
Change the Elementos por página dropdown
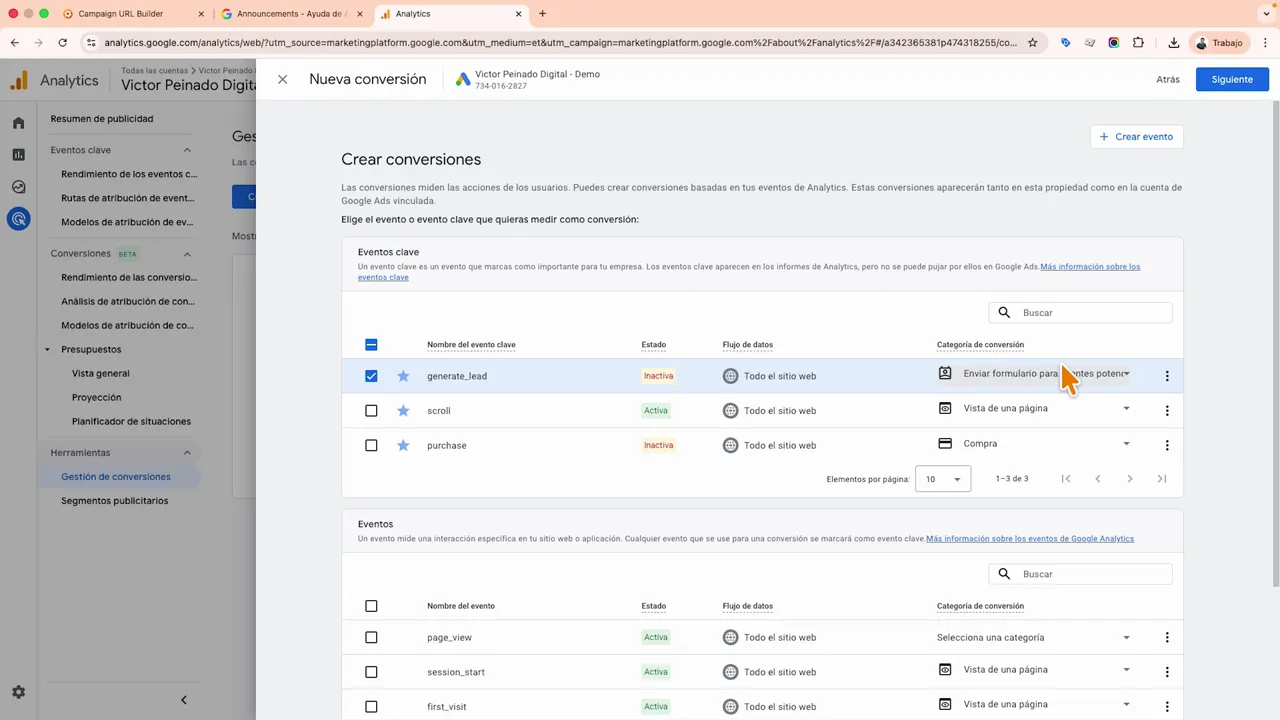[x=943, y=479]
